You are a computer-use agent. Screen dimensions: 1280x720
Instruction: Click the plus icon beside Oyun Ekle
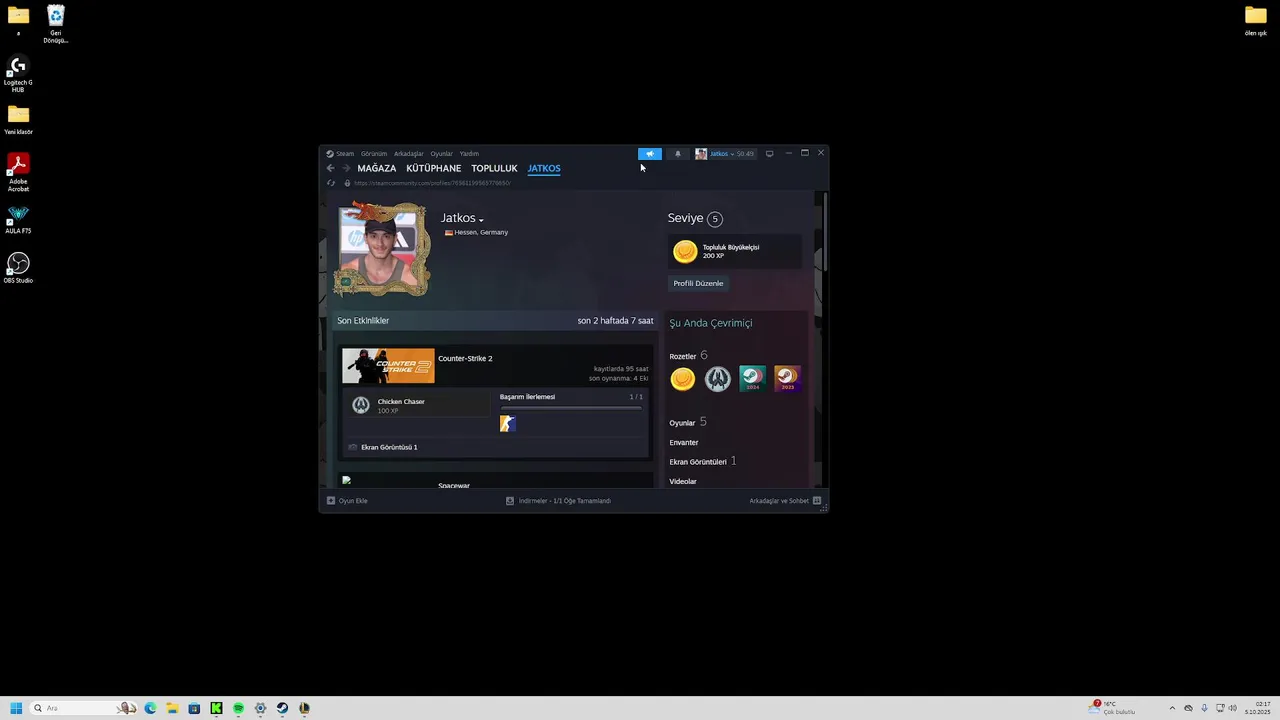[331, 500]
